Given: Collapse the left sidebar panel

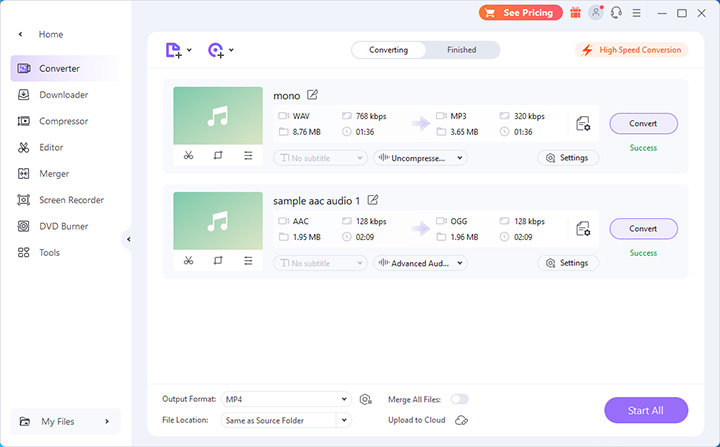Looking at the screenshot, I should pos(128,239).
